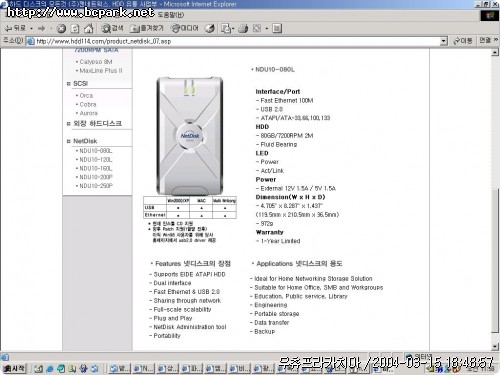The width and height of the screenshot is (500, 375).
Task: Click the page scrollbar down arrow
Action: [x=495, y=347]
